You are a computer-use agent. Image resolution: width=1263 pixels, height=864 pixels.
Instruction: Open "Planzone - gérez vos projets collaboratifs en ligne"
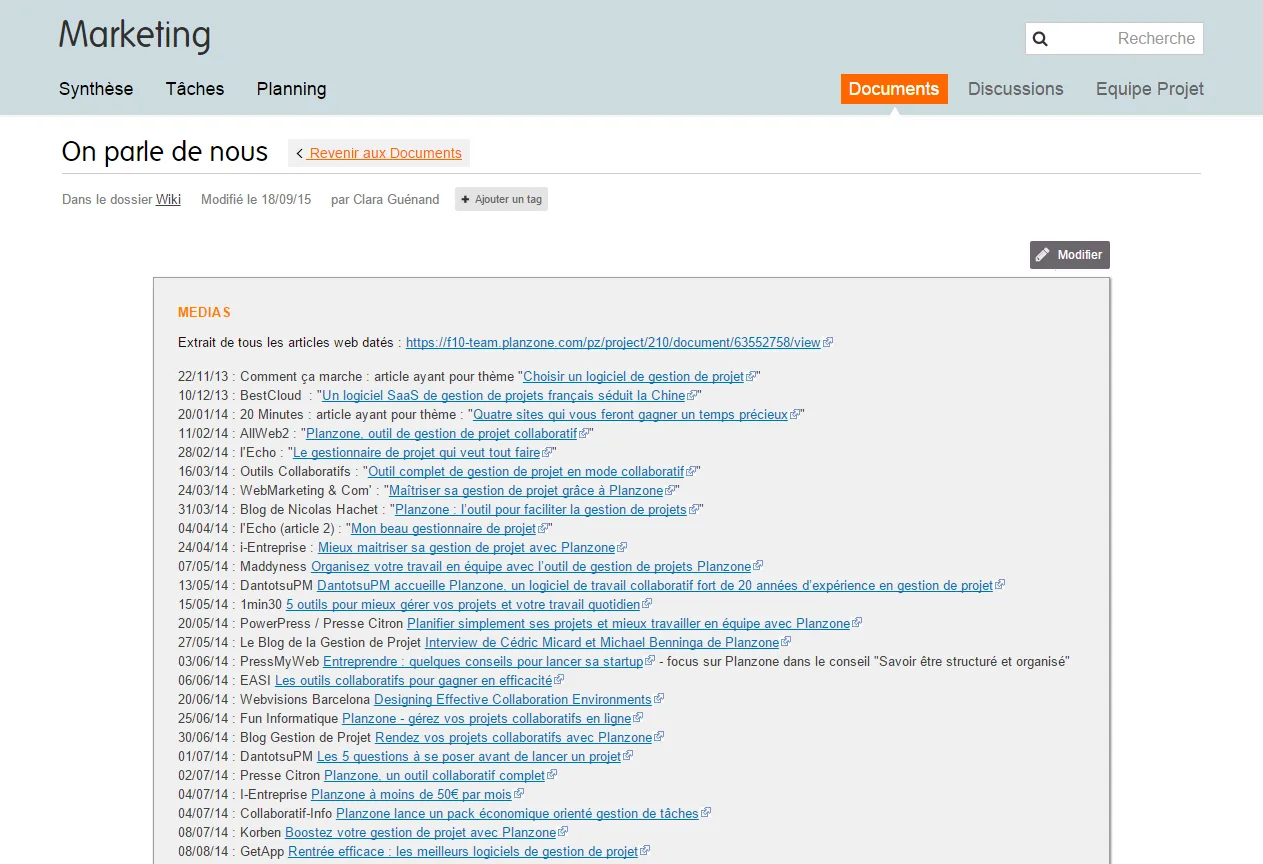pos(486,719)
